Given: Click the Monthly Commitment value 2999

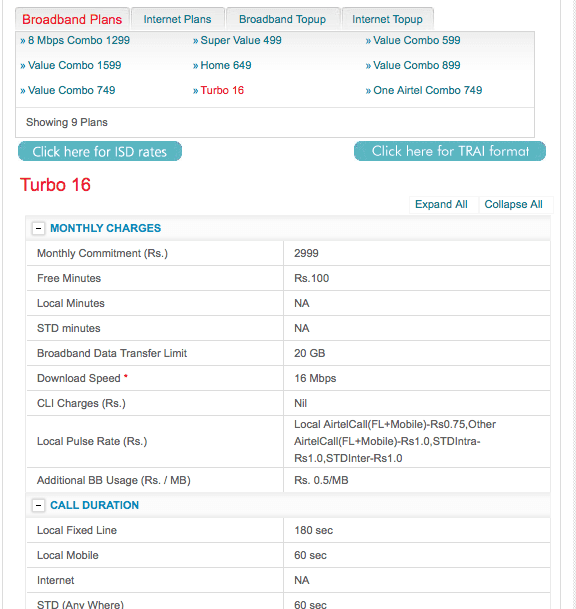Looking at the screenshot, I should click(x=306, y=253).
